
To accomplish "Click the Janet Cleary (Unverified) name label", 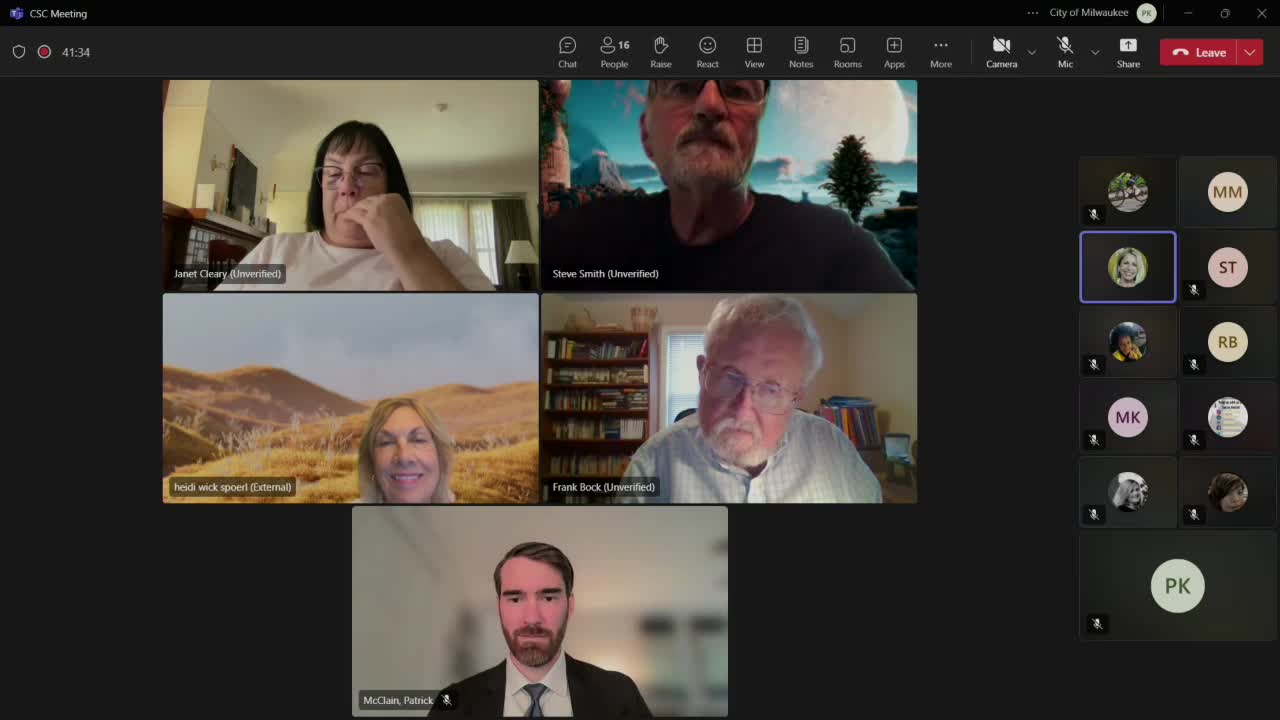I will tap(228, 274).
